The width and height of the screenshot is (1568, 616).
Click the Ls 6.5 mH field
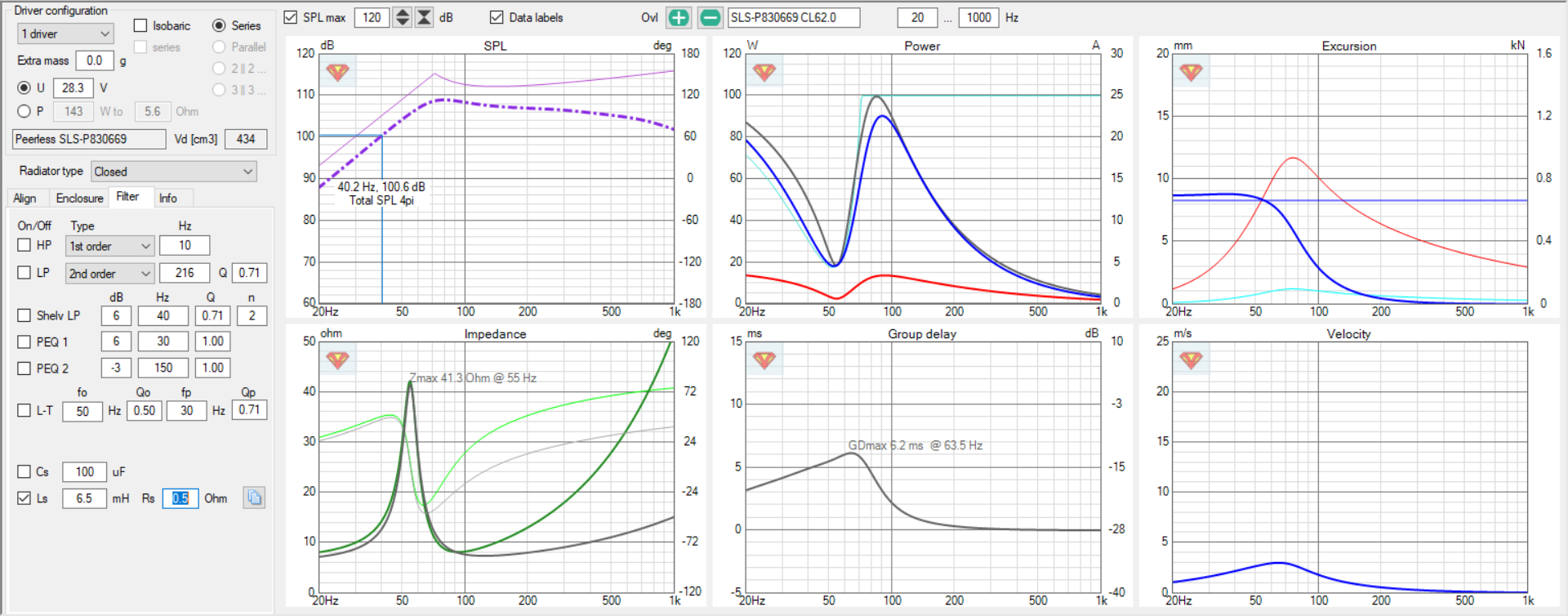(85, 498)
